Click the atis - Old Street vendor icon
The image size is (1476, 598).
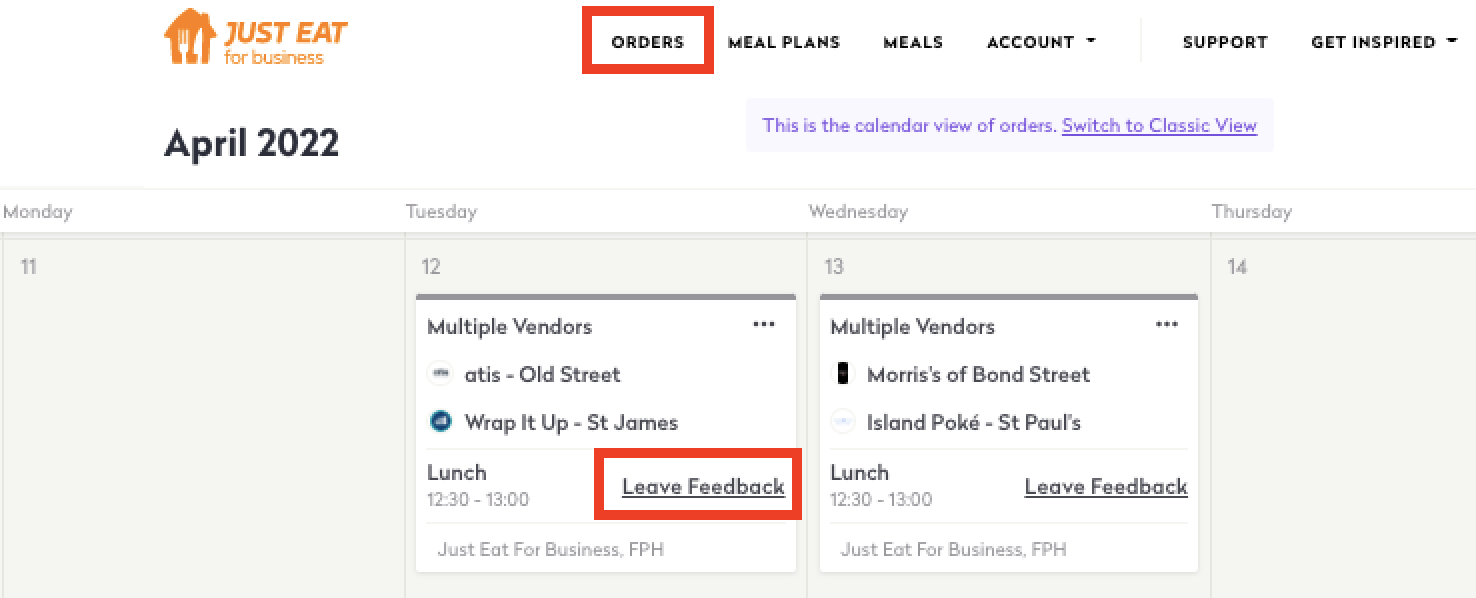pyautogui.click(x=440, y=374)
